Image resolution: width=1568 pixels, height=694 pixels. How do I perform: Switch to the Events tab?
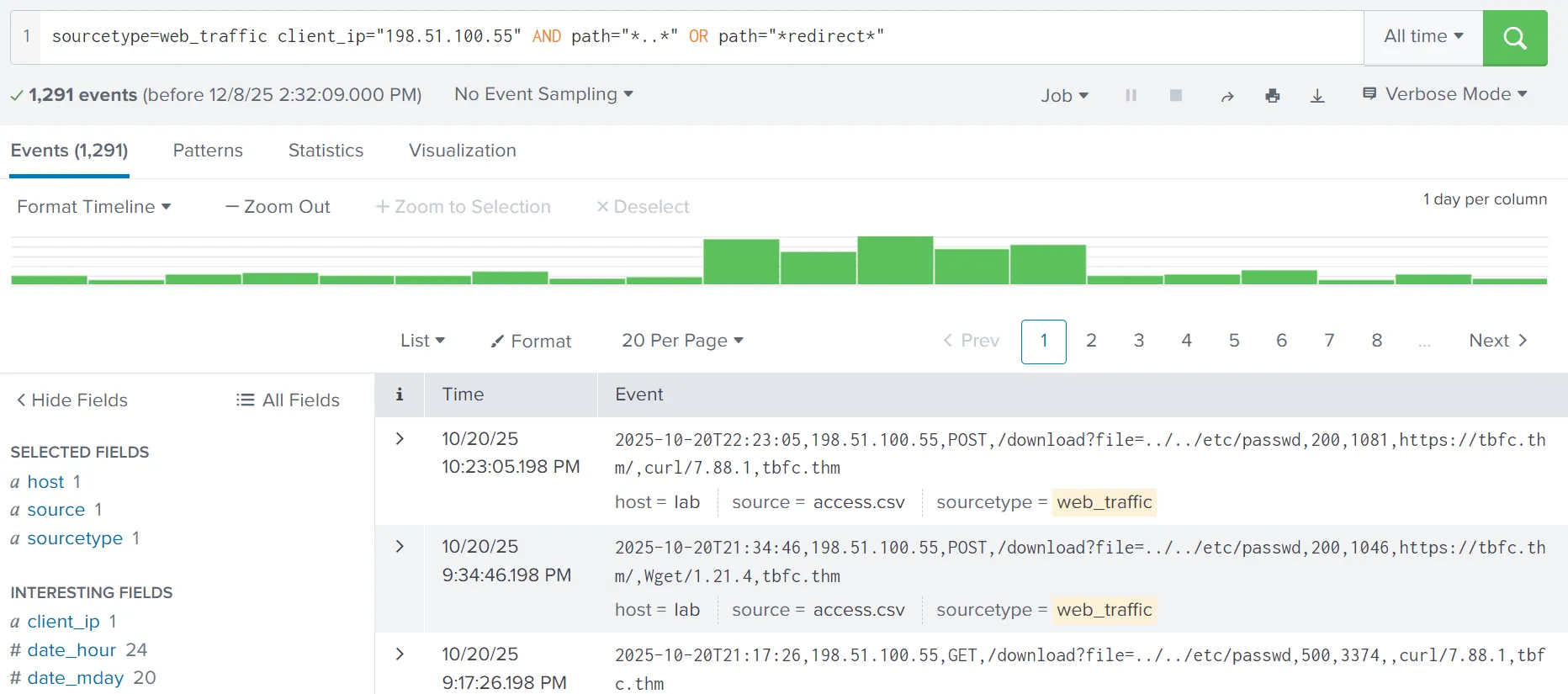tap(69, 151)
